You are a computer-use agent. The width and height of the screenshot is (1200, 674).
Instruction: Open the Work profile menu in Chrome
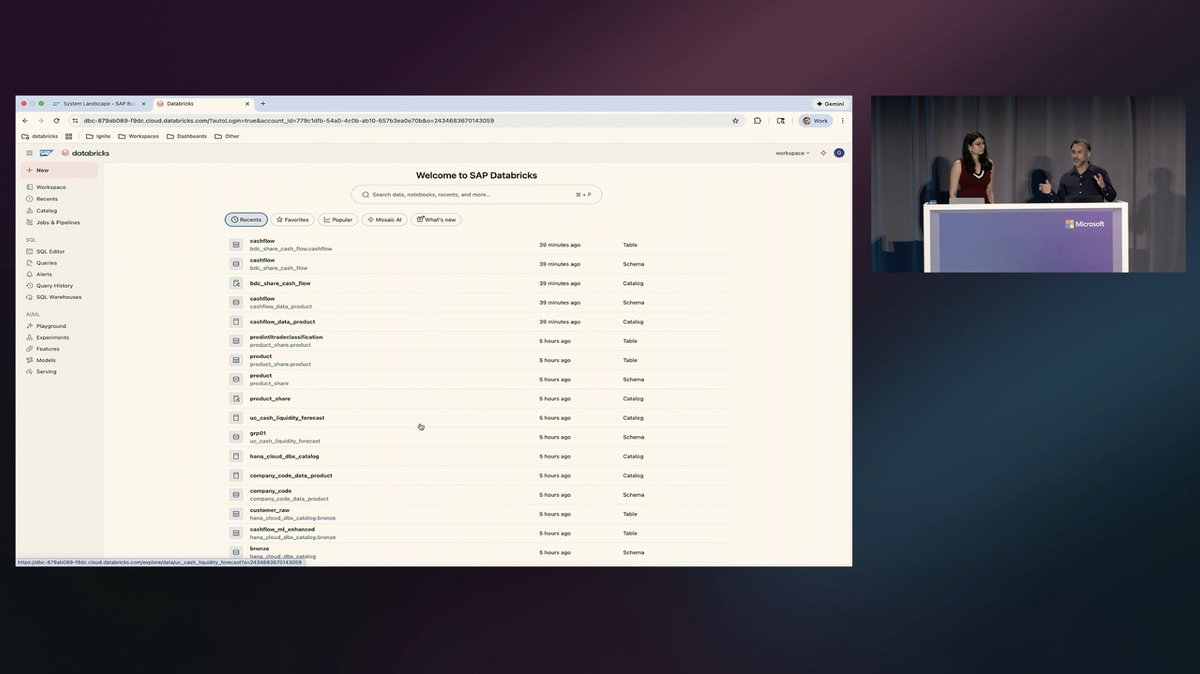pyautogui.click(x=815, y=120)
